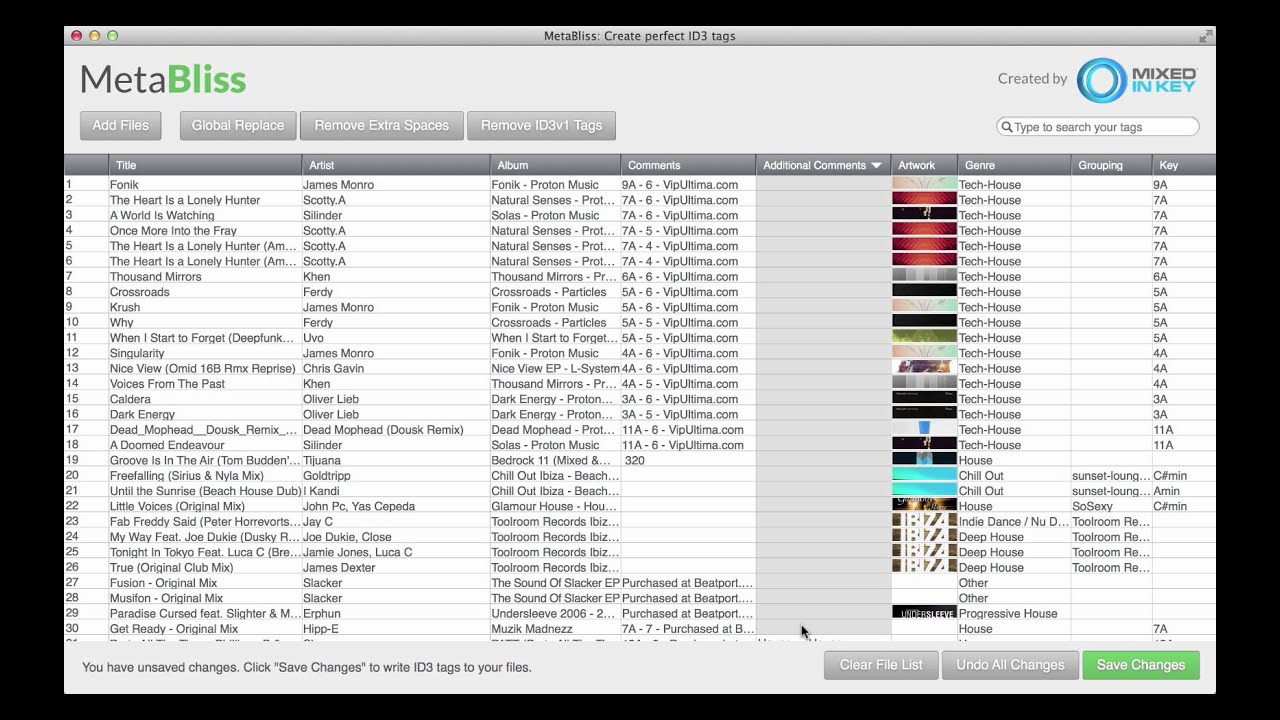Open the Global Replace tool
1280x720 pixels.
[238, 125]
